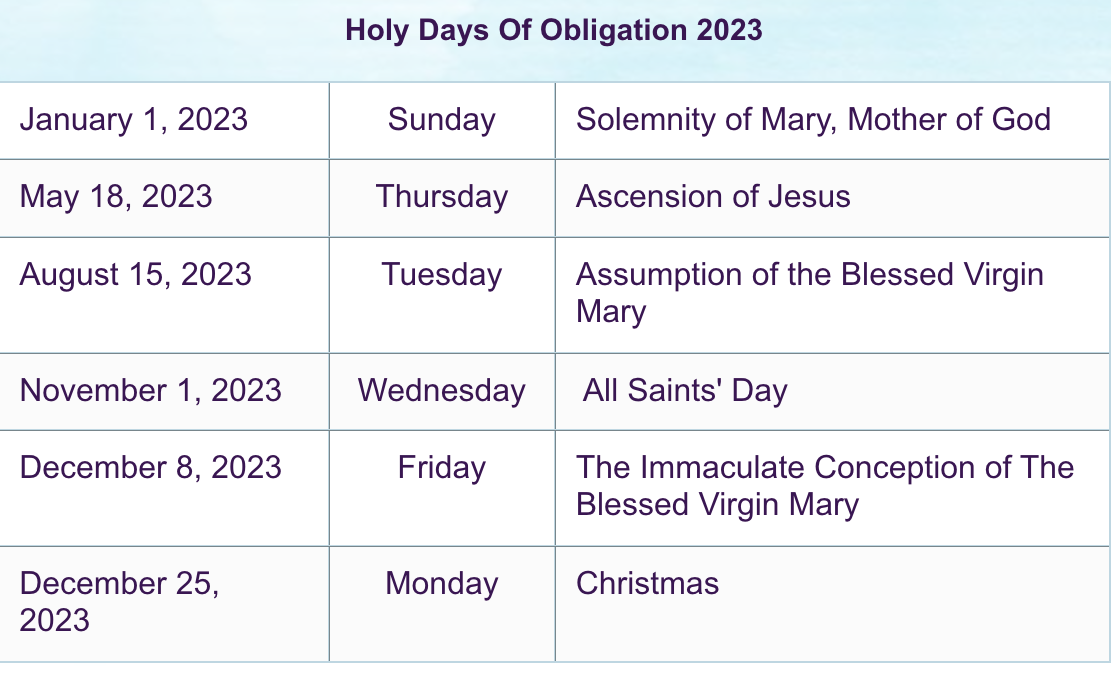
Task: Select The Immaculate Conception entry
Action: (825, 487)
